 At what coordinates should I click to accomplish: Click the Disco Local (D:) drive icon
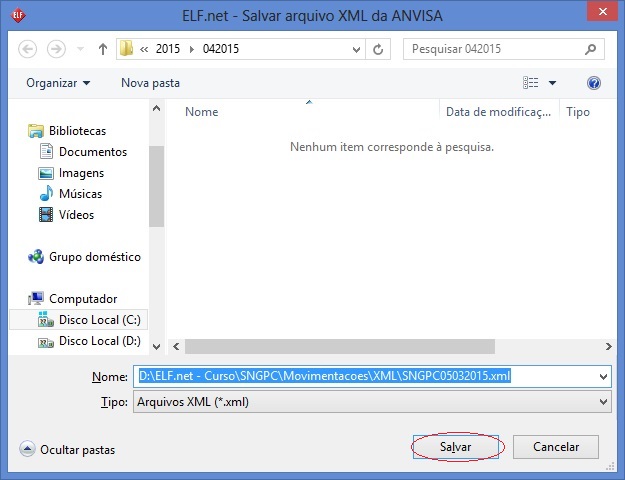[x=46, y=342]
